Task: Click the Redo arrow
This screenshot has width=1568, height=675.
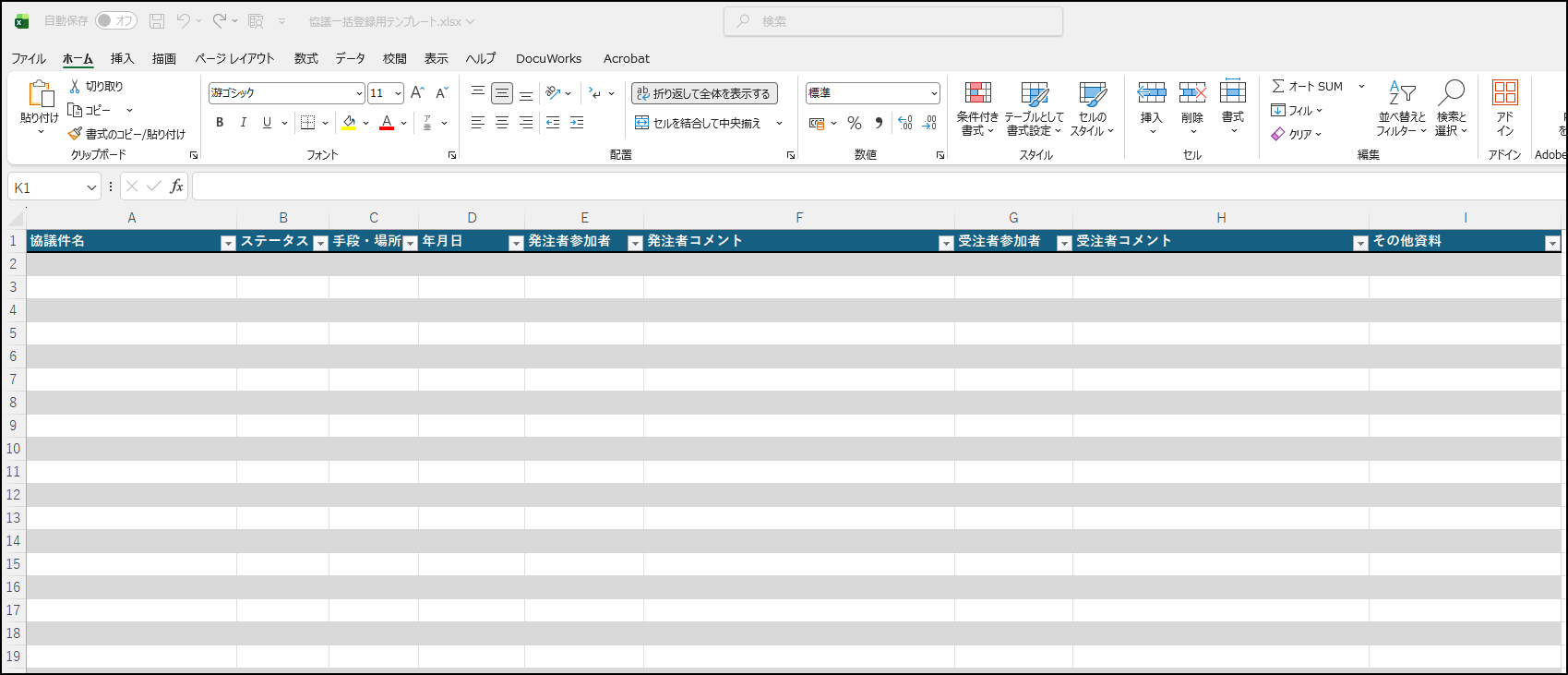Action: (219, 20)
